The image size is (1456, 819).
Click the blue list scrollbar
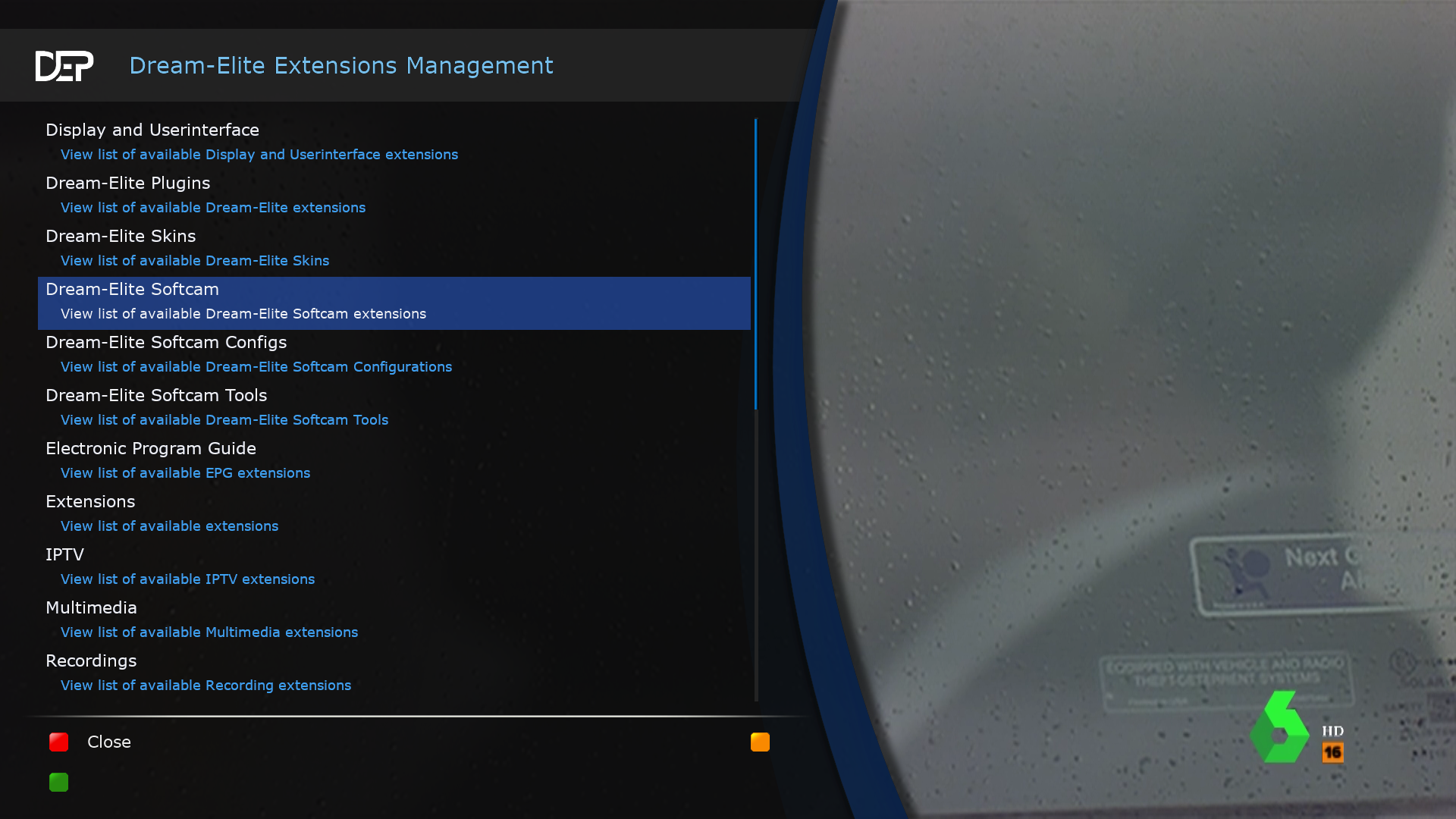point(755,263)
